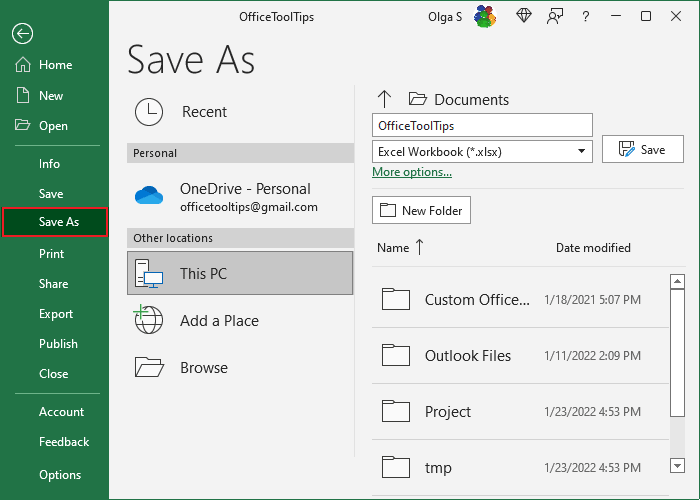The image size is (700, 500).
Task: Click the 1/11/2022 2:09 PM date
Action: (592, 355)
